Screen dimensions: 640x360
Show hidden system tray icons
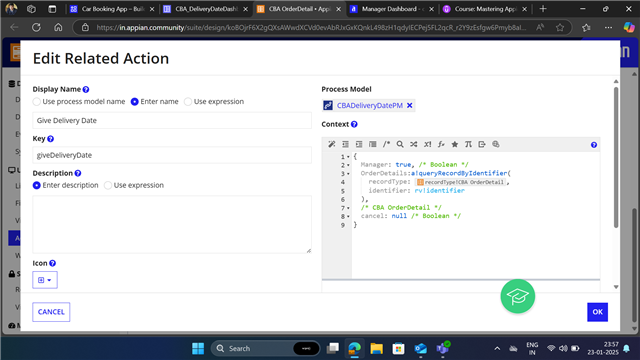[497, 349]
